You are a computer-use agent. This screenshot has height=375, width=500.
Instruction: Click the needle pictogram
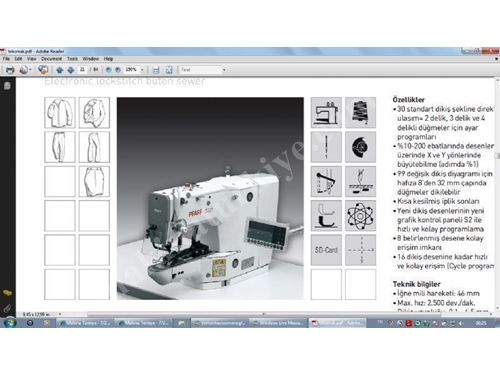326,147
